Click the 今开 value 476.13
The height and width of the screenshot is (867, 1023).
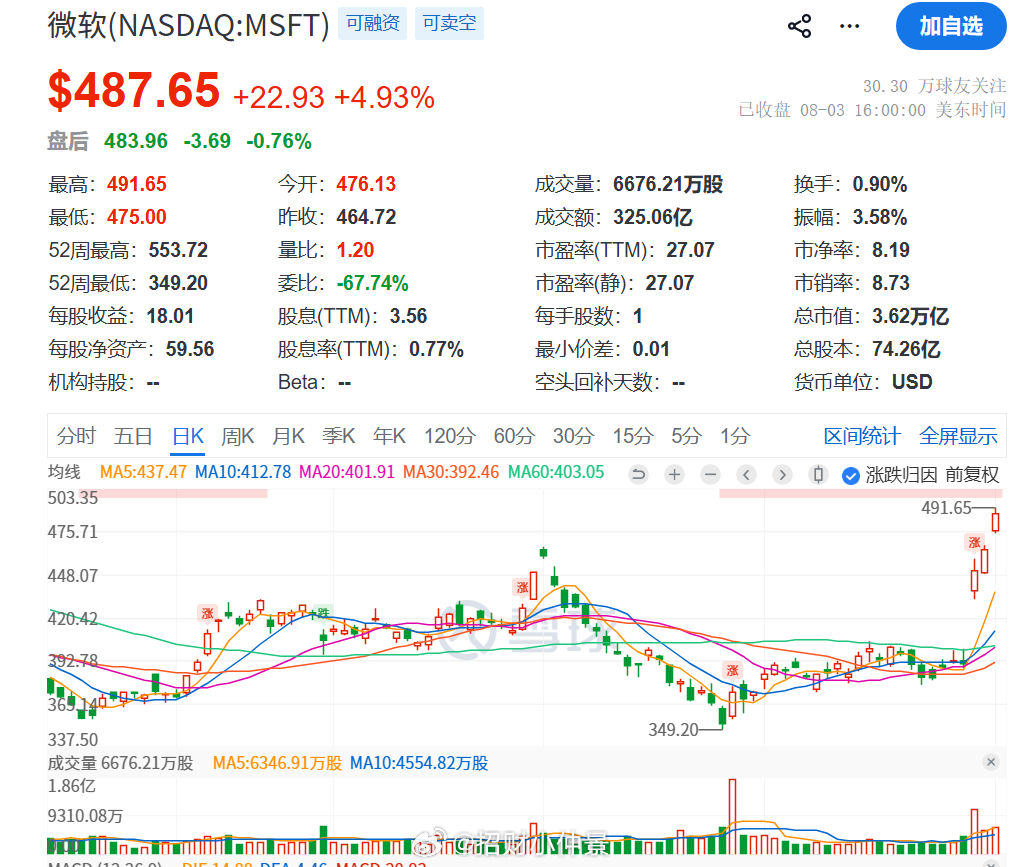pyautogui.click(x=366, y=184)
